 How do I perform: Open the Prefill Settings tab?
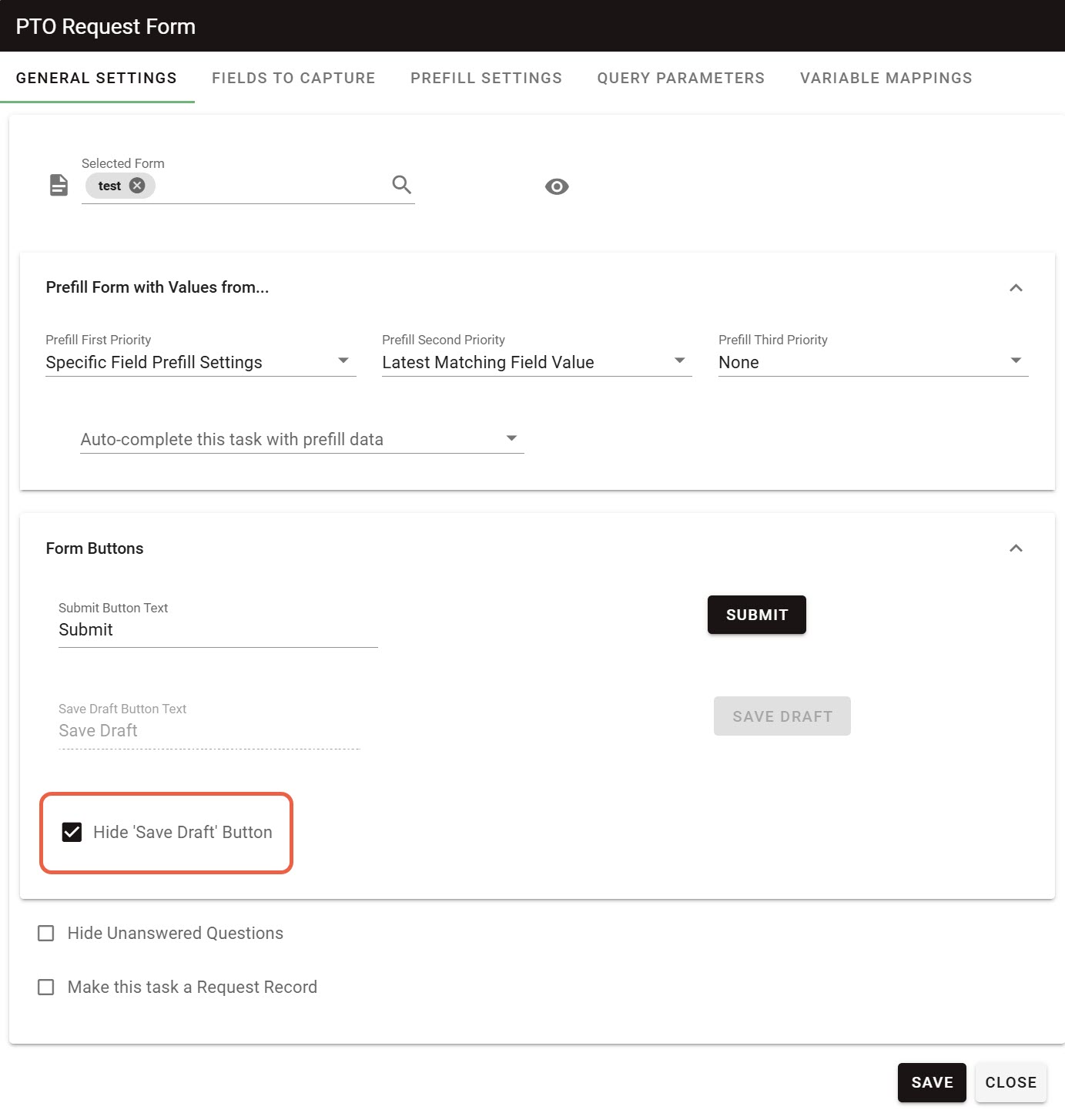click(486, 78)
